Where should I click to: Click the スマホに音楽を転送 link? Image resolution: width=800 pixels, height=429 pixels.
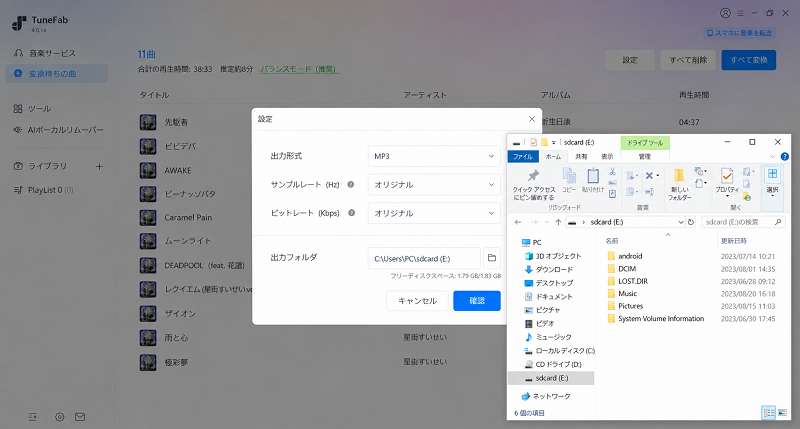[x=740, y=33]
